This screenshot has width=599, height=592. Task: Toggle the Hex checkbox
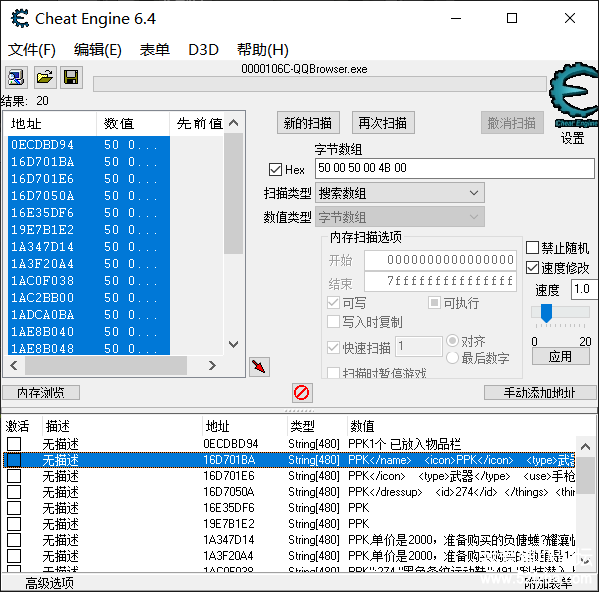[x=275, y=169]
